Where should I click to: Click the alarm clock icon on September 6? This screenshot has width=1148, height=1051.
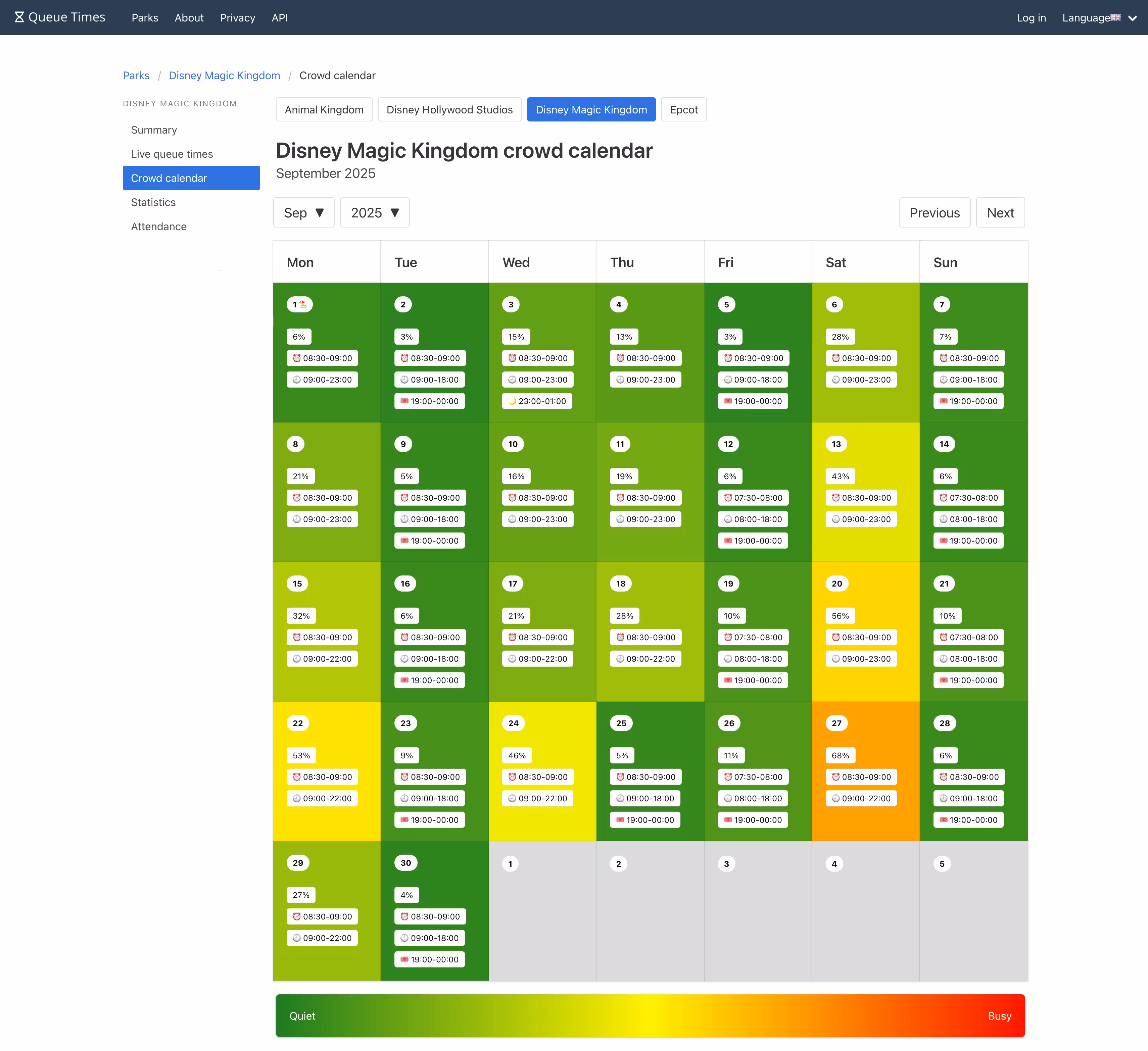[835, 358]
